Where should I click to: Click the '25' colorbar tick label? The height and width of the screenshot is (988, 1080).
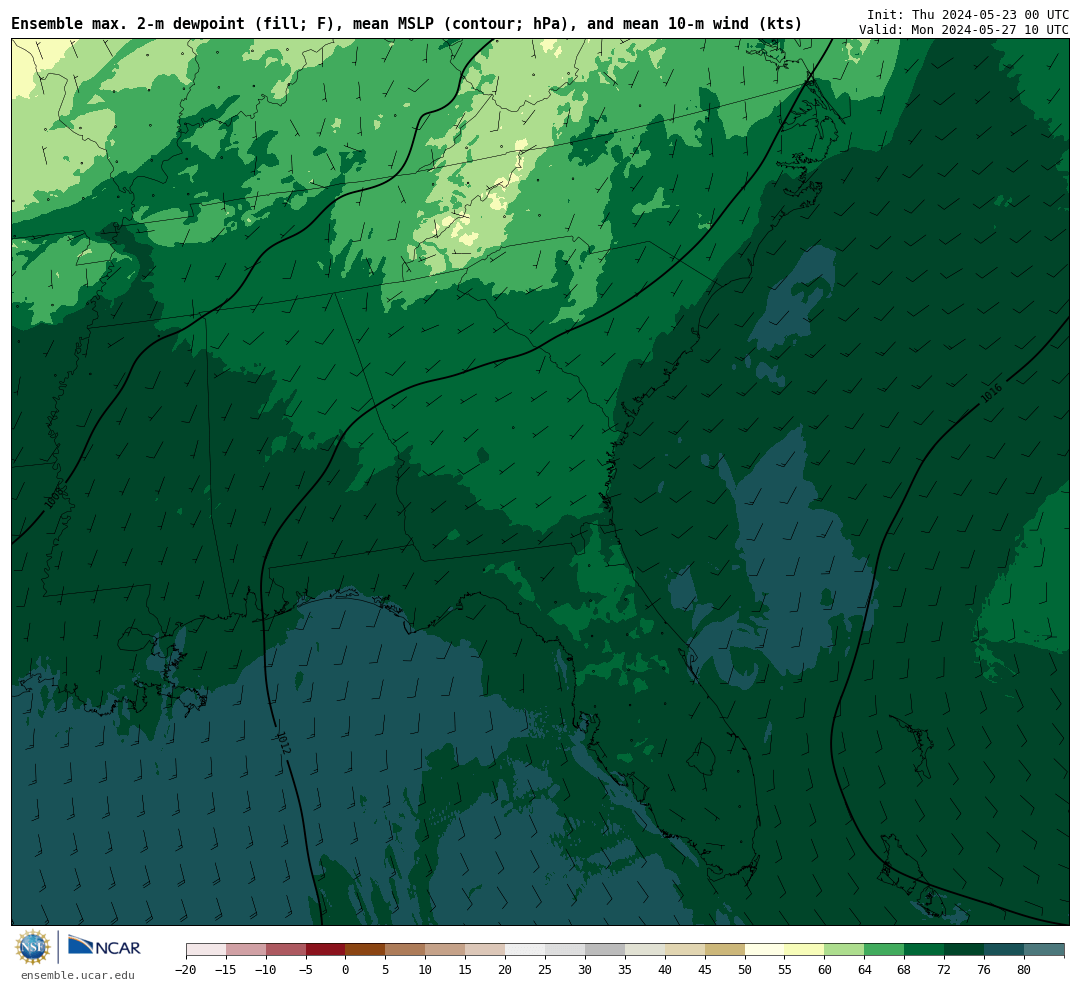tap(546, 970)
